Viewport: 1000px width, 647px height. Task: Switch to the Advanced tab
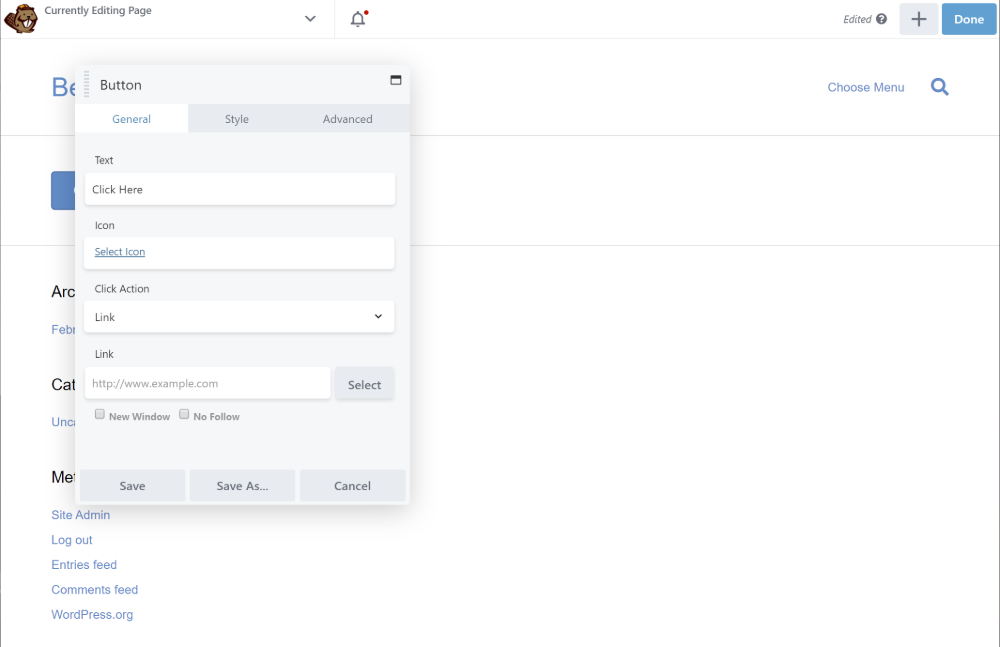click(348, 119)
